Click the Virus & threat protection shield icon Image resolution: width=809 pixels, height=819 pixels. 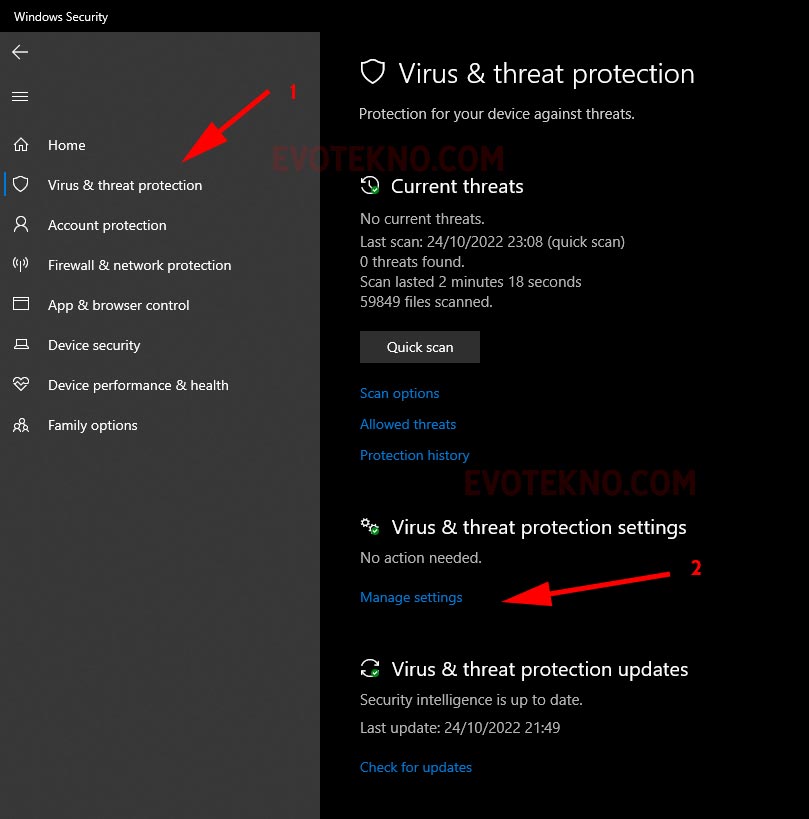coord(20,185)
